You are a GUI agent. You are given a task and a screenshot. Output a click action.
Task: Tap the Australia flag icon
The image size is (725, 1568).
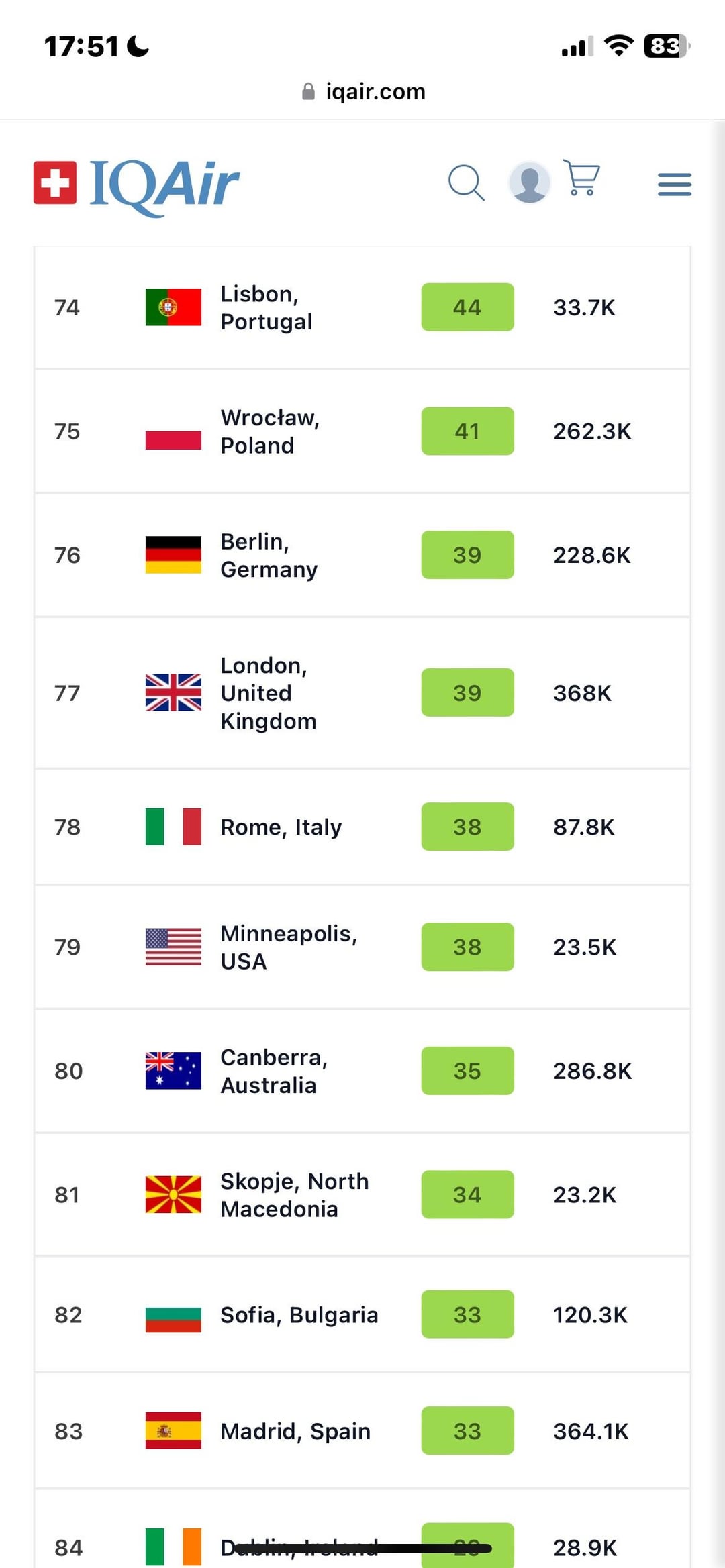click(x=173, y=1071)
